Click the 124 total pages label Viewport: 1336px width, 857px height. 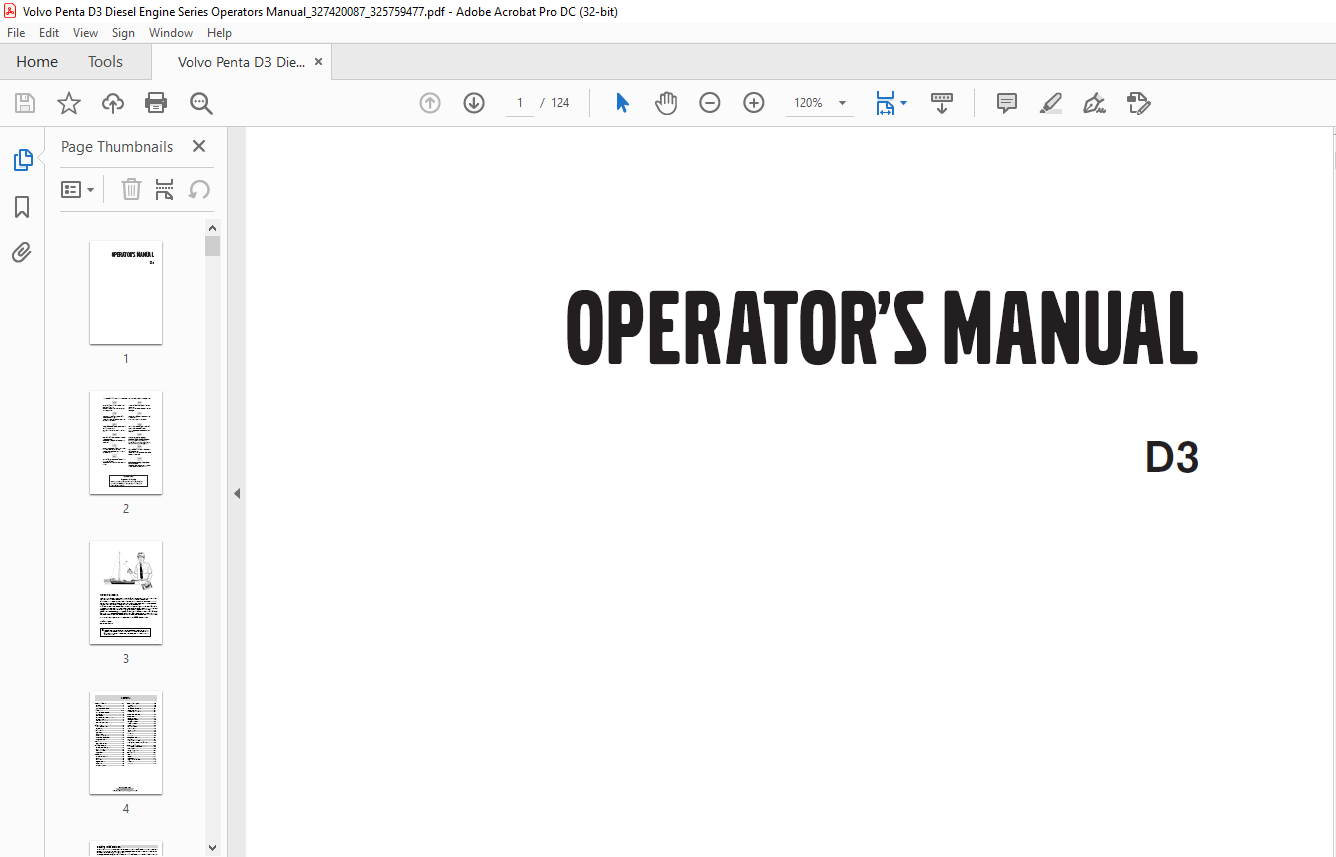click(x=560, y=103)
